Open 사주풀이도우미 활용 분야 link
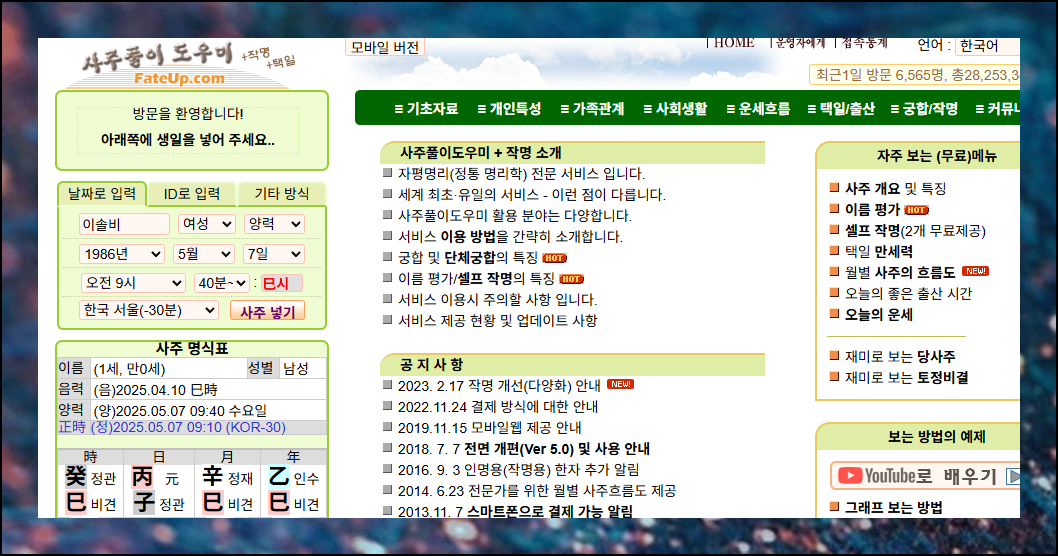1058x556 pixels. (514, 216)
